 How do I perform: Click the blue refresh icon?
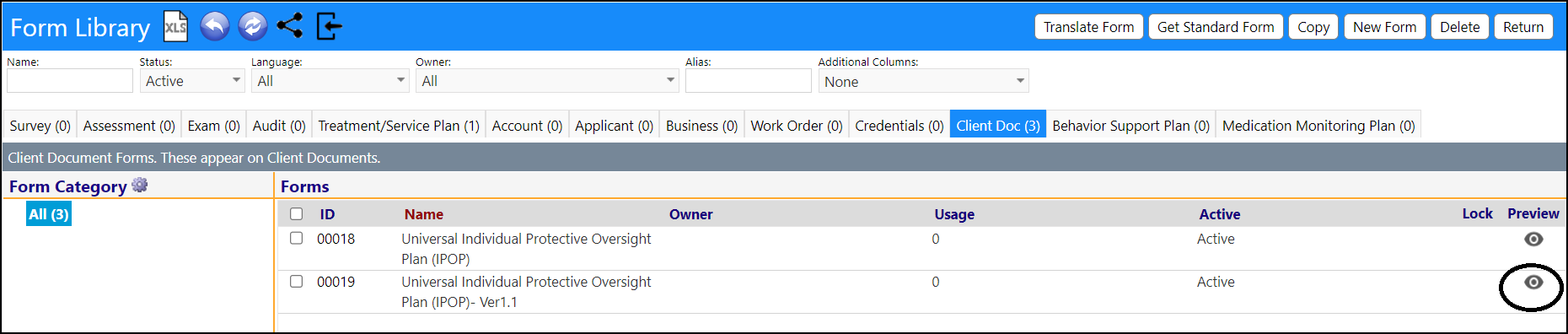coord(252,26)
